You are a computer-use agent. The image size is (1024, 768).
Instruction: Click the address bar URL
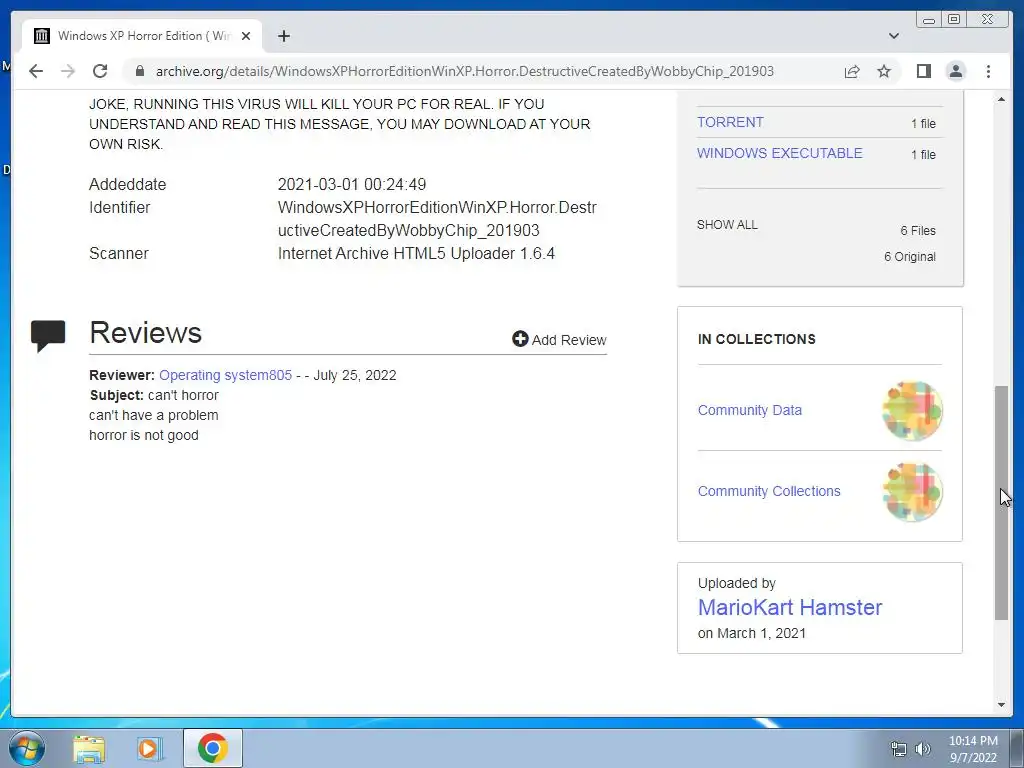point(464,71)
